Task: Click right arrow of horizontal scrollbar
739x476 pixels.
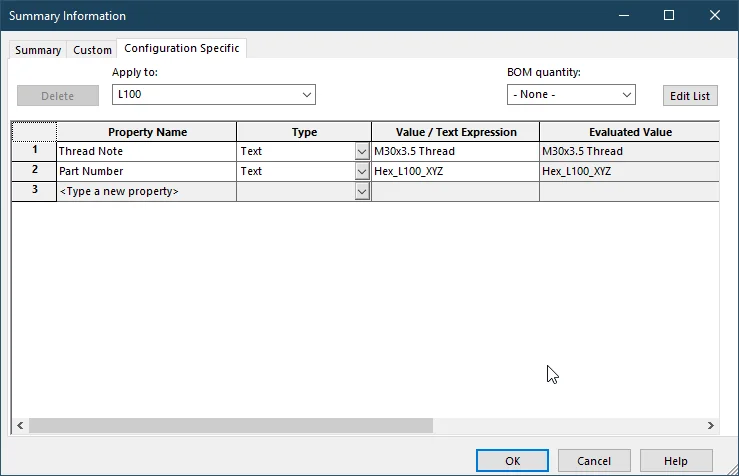Action: click(711, 425)
